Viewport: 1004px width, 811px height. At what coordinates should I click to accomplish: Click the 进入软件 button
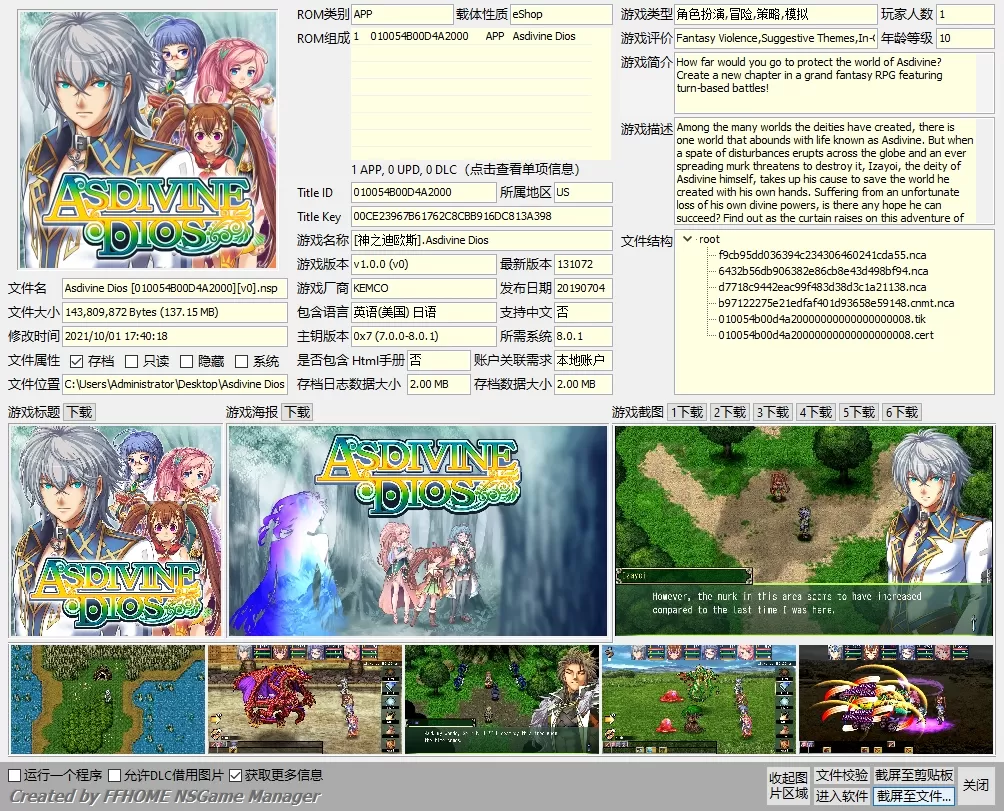tap(841, 796)
